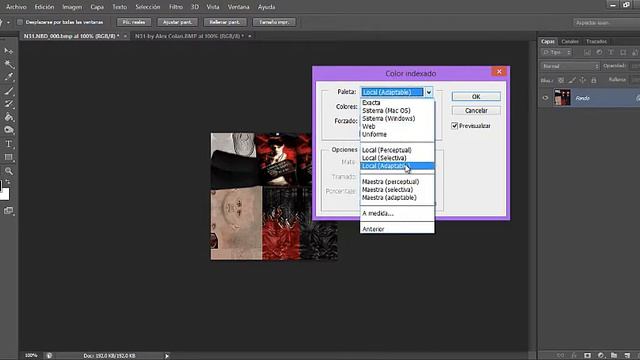Lock layer position icon
This screenshot has width=640, height=360.
pyautogui.click(x=582, y=80)
